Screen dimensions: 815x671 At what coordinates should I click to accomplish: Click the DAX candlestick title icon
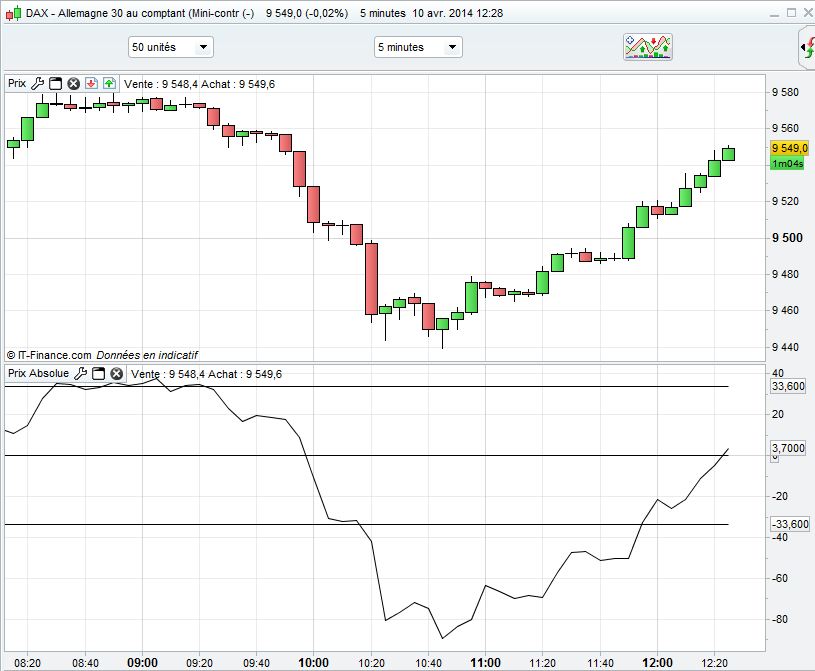tap(14, 13)
